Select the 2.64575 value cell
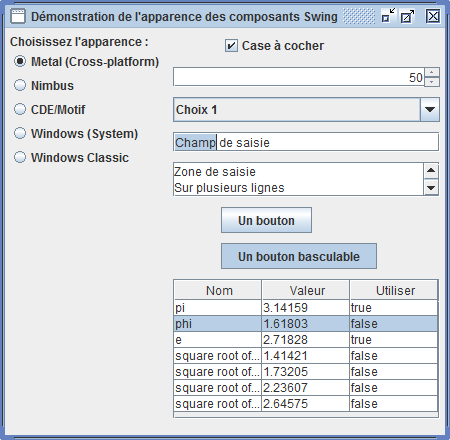Image resolution: width=450 pixels, height=440 pixels. [306, 404]
